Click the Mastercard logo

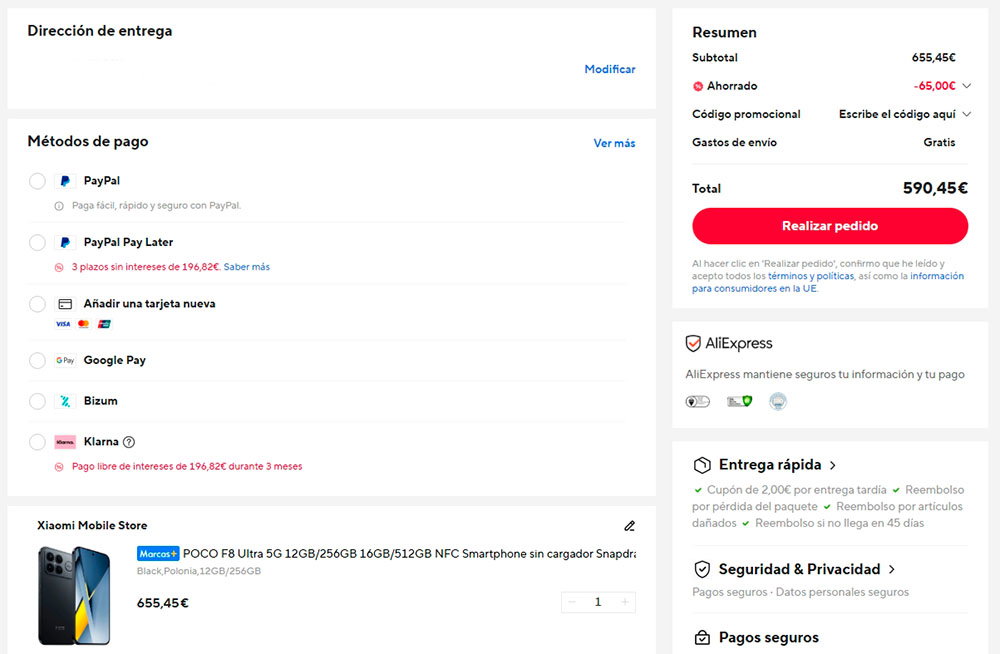pos(84,324)
